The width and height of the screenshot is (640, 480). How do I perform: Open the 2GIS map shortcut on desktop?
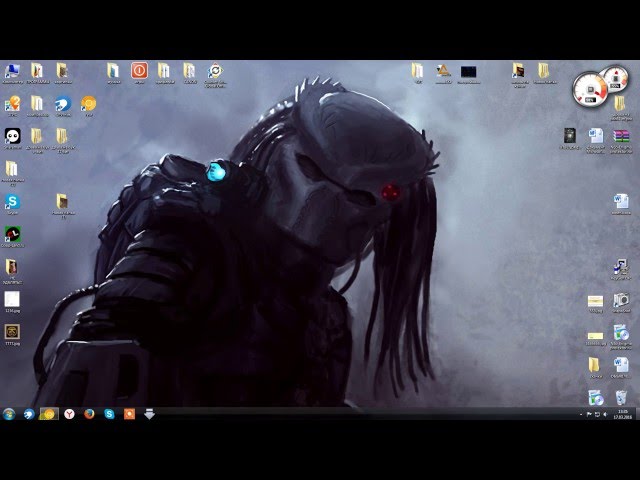(x=12, y=104)
